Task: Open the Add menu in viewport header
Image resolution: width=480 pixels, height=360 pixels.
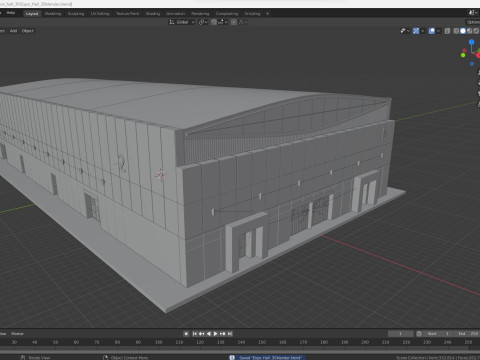Action: pos(13,31)
